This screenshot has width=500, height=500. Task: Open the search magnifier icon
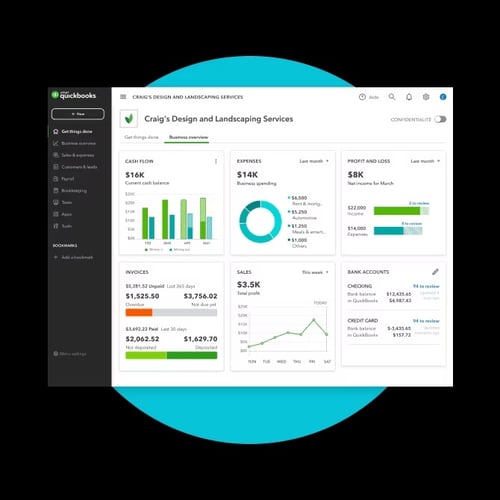[392, 97]
